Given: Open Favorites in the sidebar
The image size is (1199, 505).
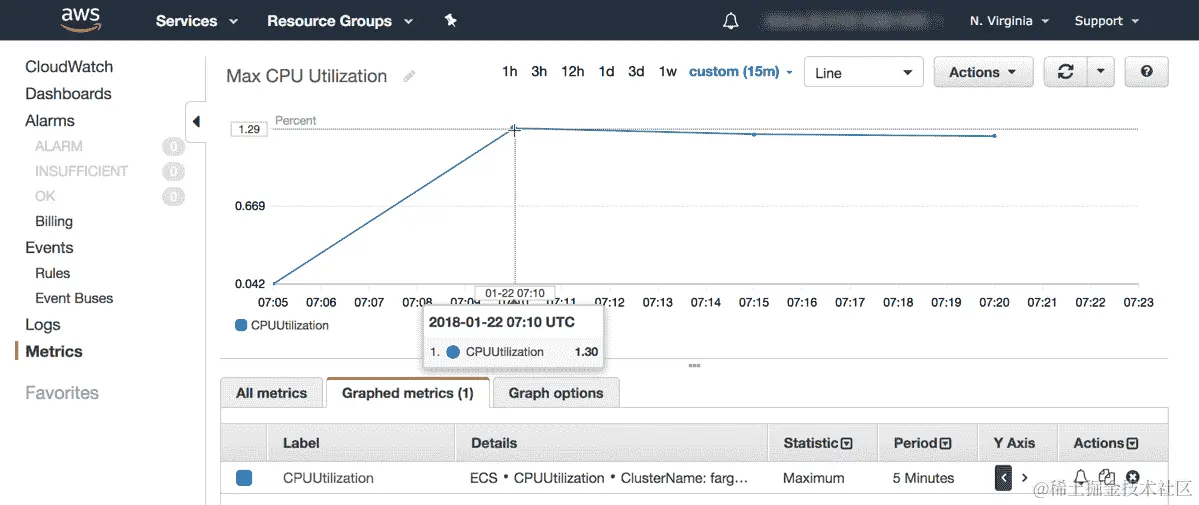Looking at the screenshot, I should pyautogui.click(x=62, y=393).
